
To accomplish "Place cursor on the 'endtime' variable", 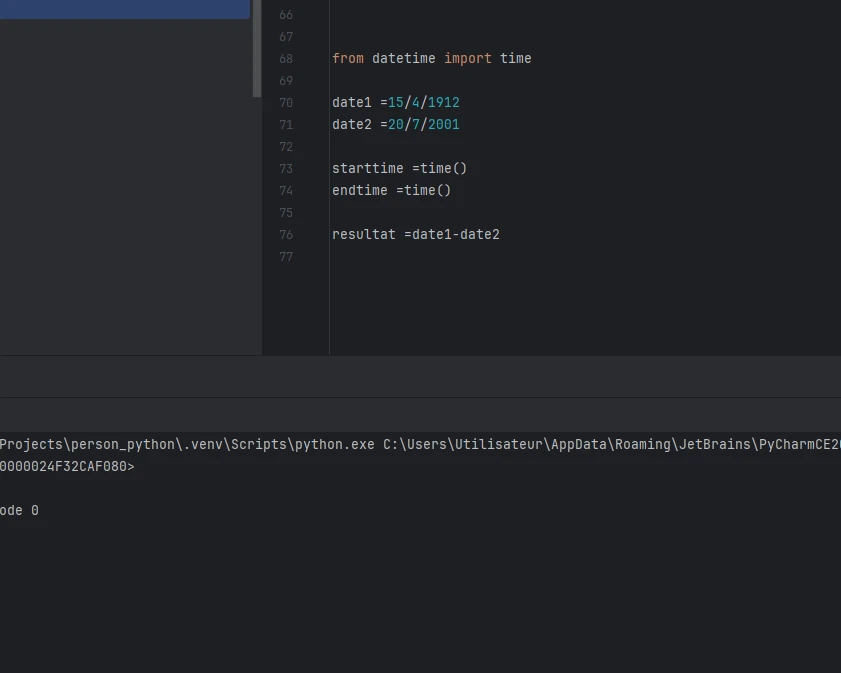I will 359,191.
